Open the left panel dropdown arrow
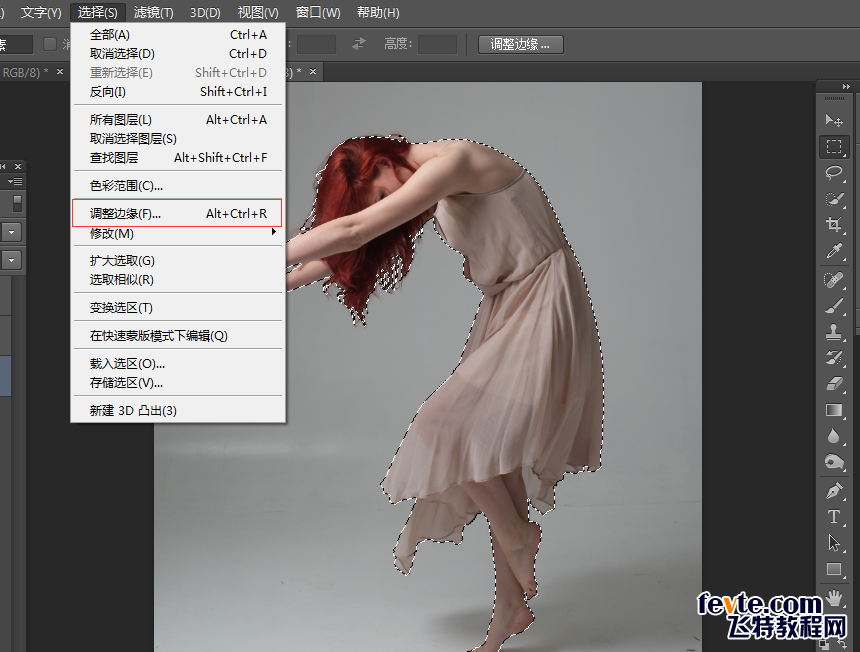 point(11,231)
